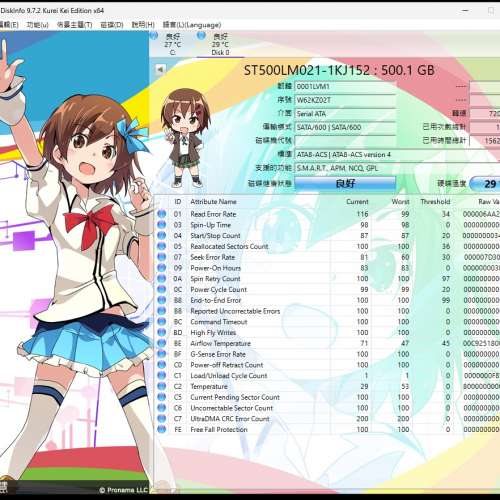Image resolution: width=500 pixels, height=500 pixels.
Task: Select the Reallocated Sectors Count attribute name
Action: (x=229, y=246)
